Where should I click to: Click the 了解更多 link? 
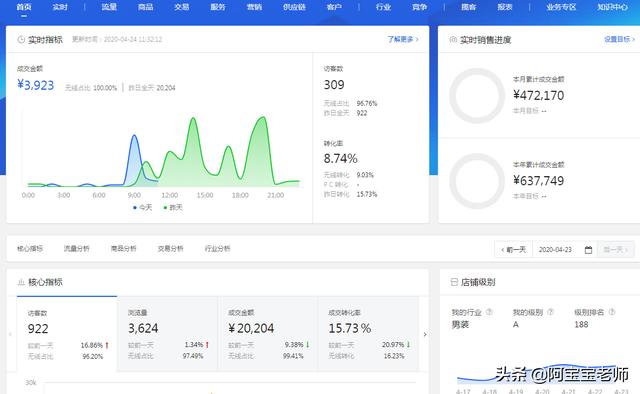(x=403, y=39)
